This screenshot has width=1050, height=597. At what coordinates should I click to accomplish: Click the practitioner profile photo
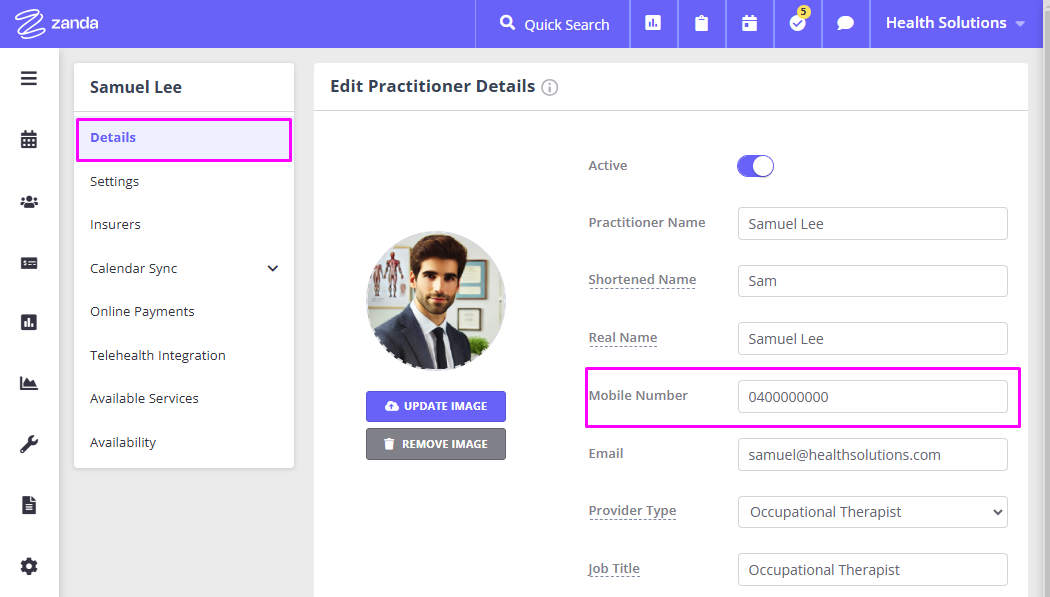(x=436, y=301)
